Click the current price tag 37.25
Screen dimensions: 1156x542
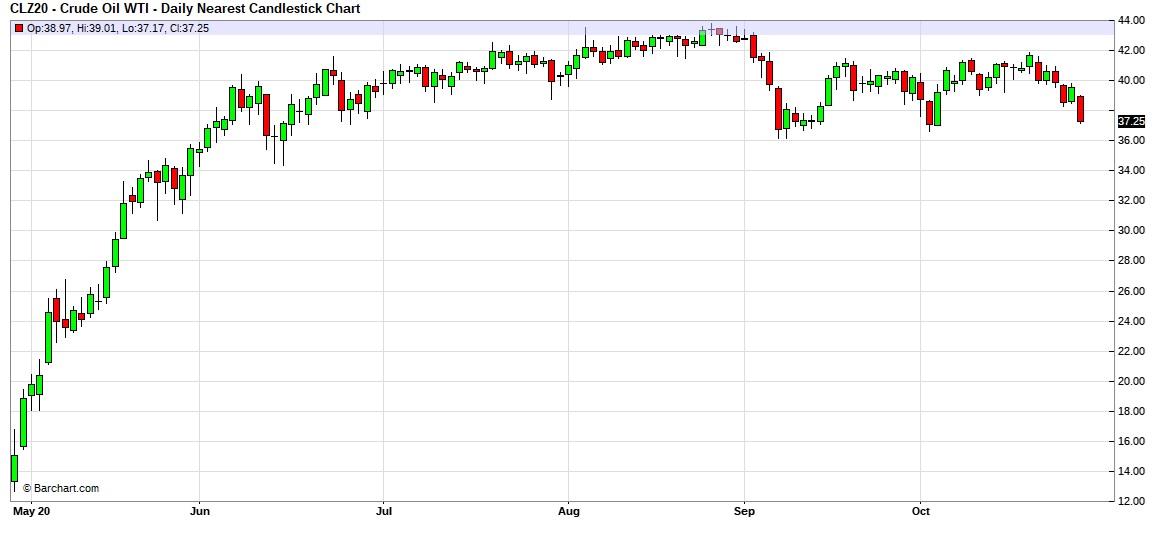[x=1131, y=121]
